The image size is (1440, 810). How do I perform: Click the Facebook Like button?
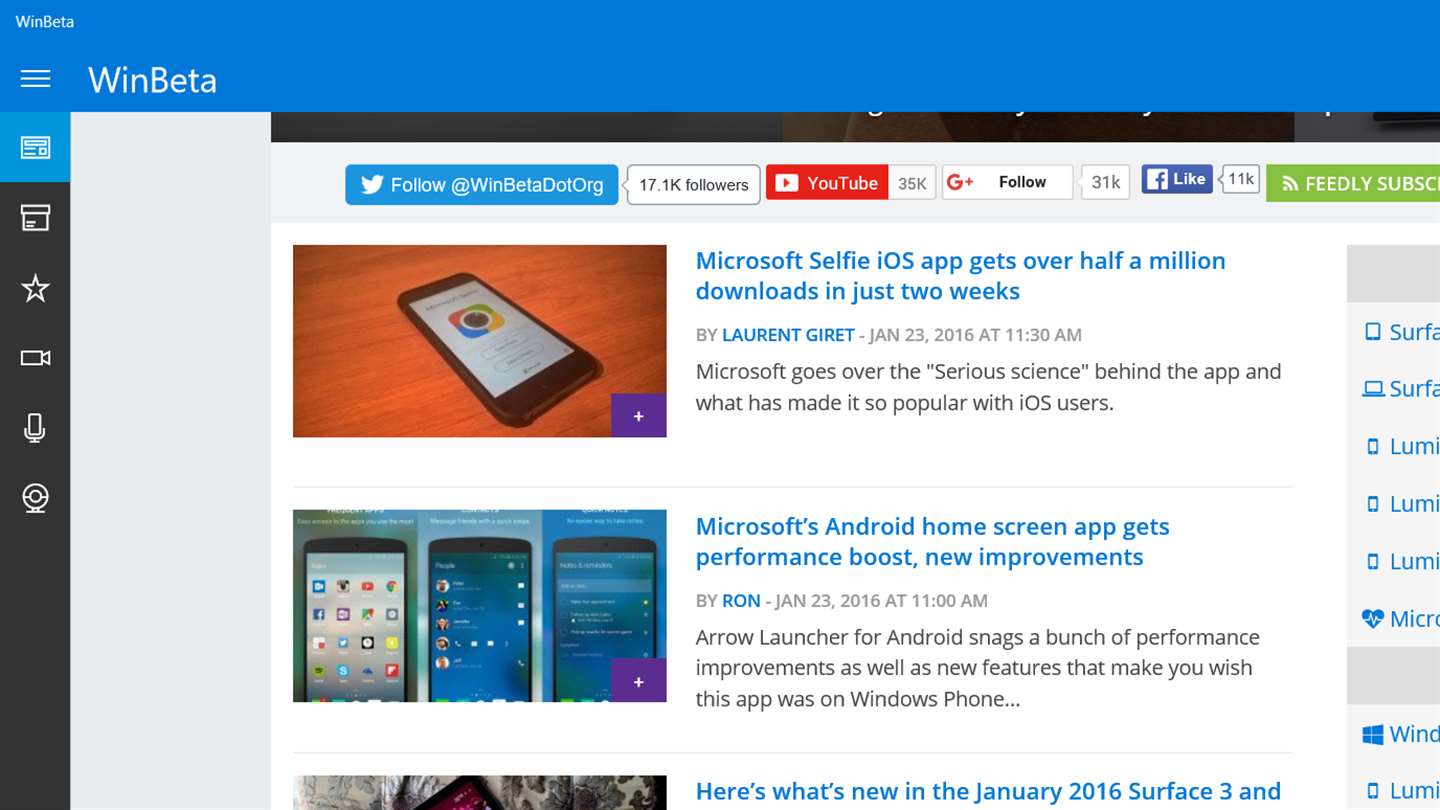tap(1177, 179)
